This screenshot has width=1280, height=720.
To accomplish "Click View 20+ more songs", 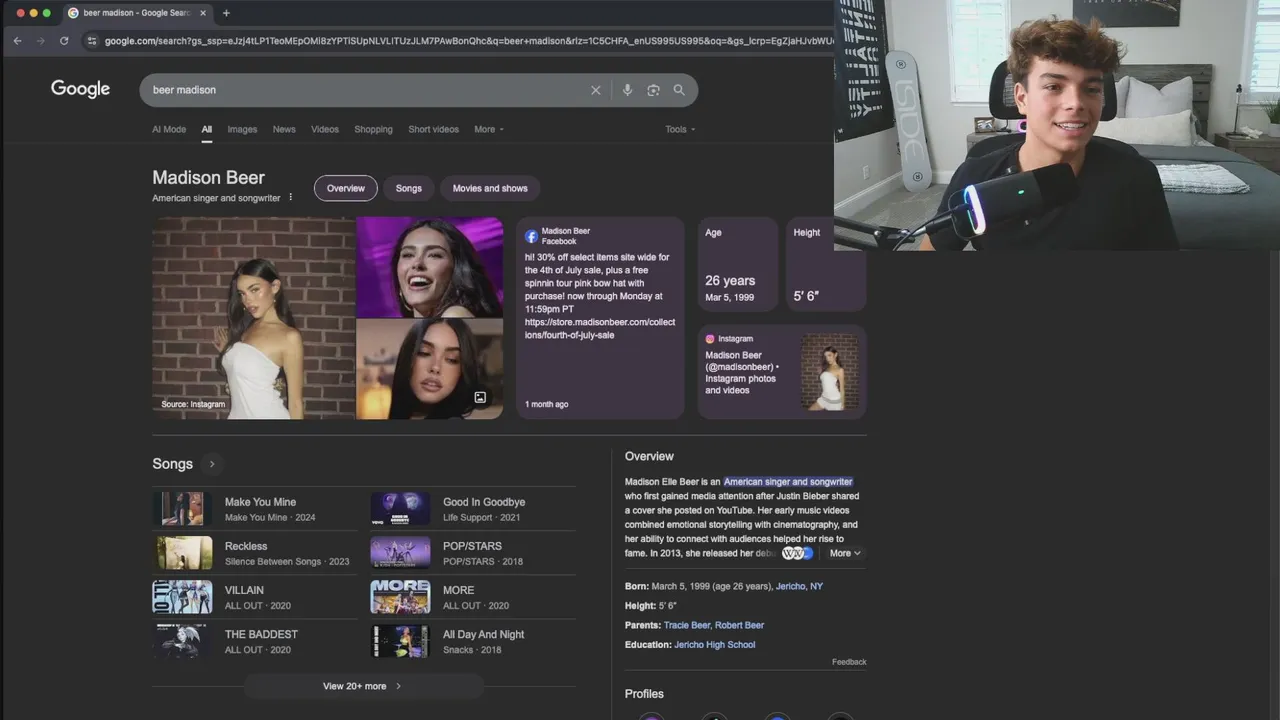I will coord(362,686).
